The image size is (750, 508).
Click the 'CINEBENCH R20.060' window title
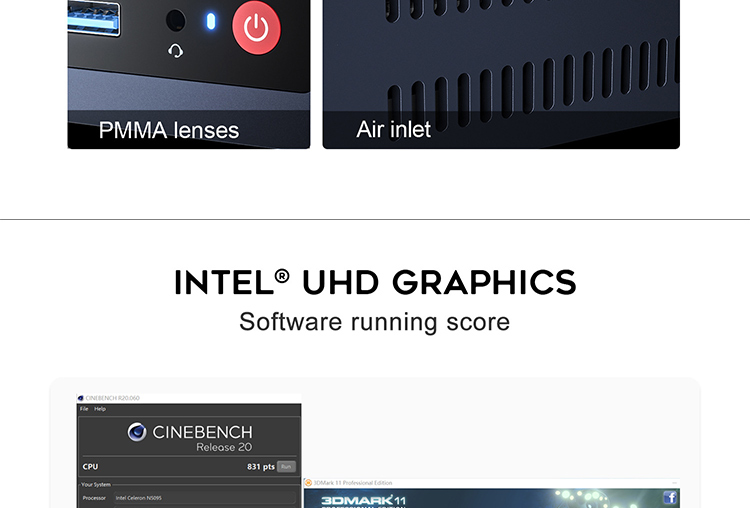click(x=112, y=398)
